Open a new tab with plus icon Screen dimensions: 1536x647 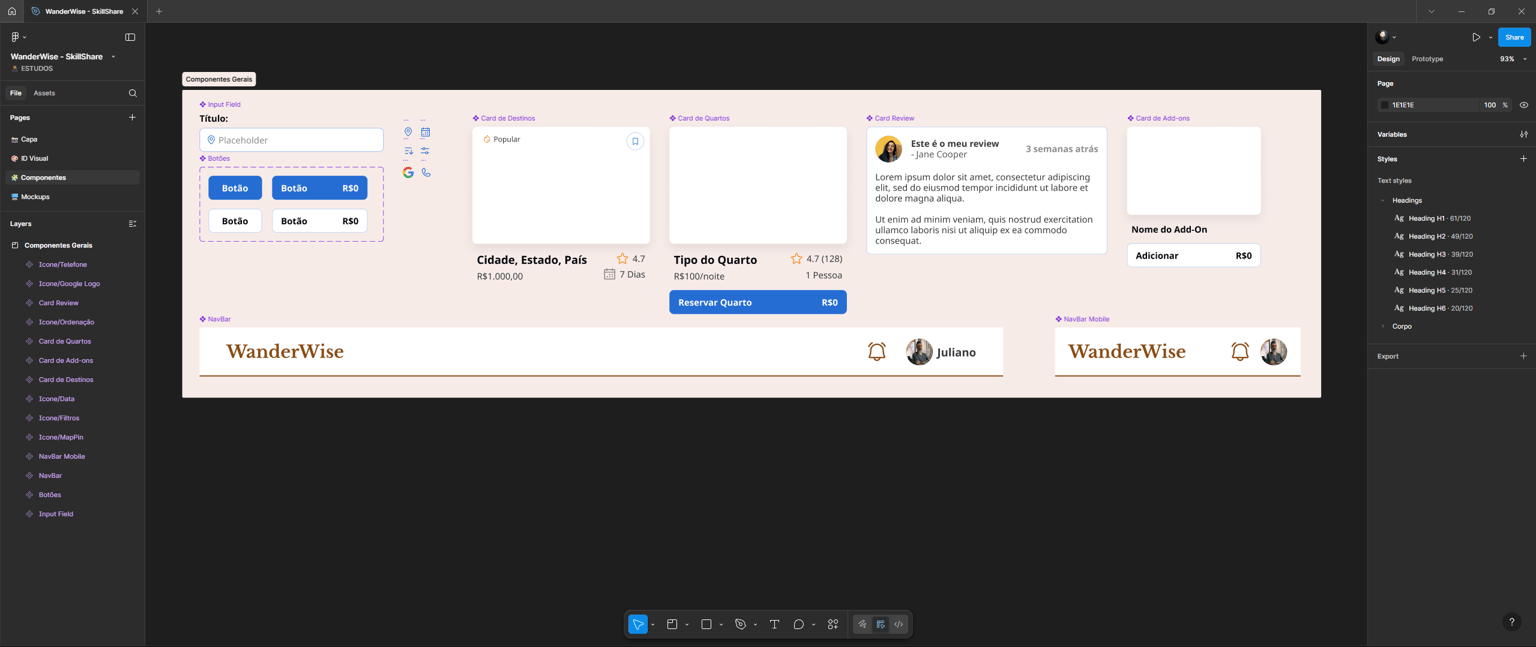click(x=159, y=11)
